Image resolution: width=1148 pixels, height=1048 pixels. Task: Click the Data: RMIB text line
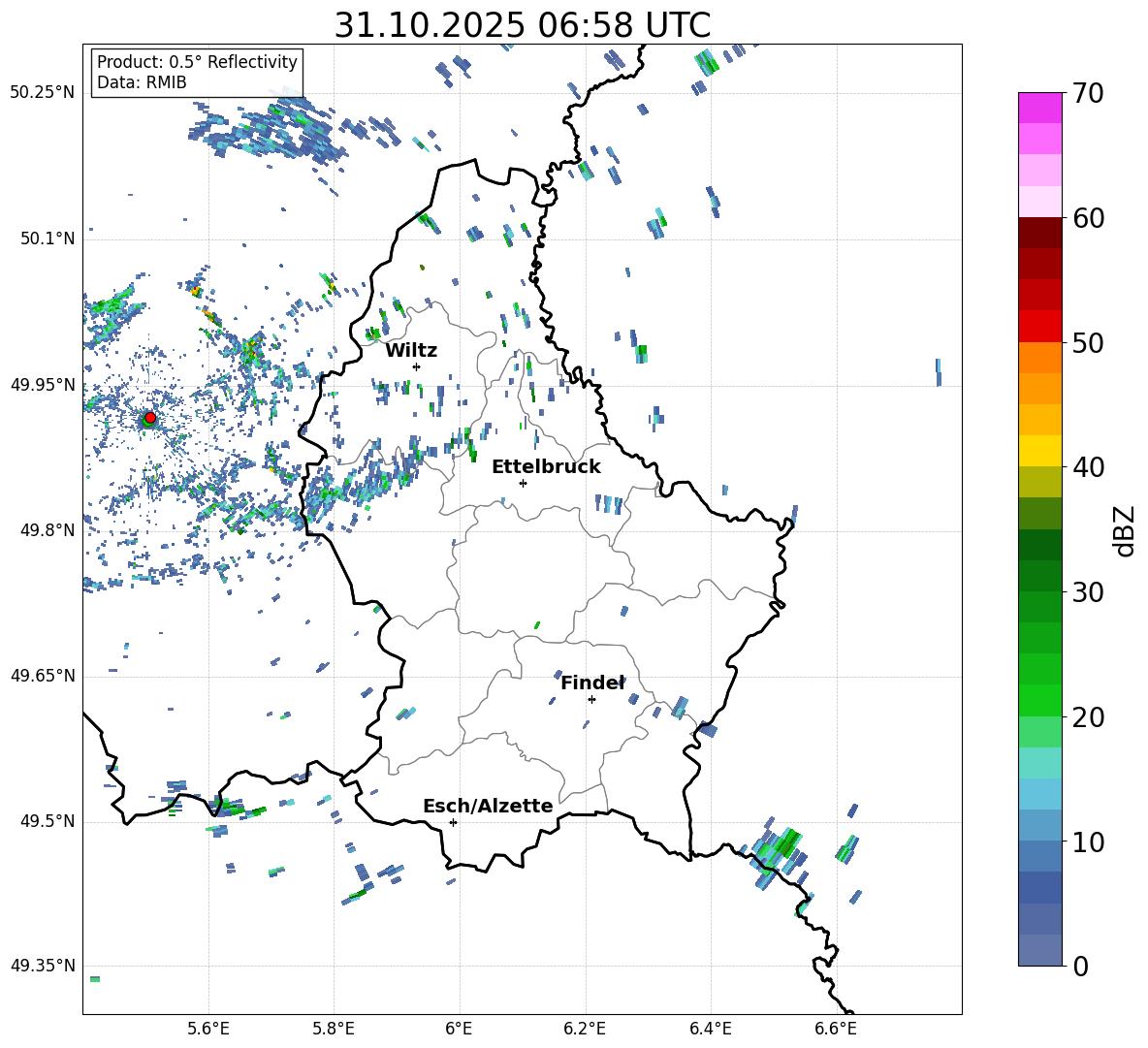pyautogui.click(x=142, y=82)
